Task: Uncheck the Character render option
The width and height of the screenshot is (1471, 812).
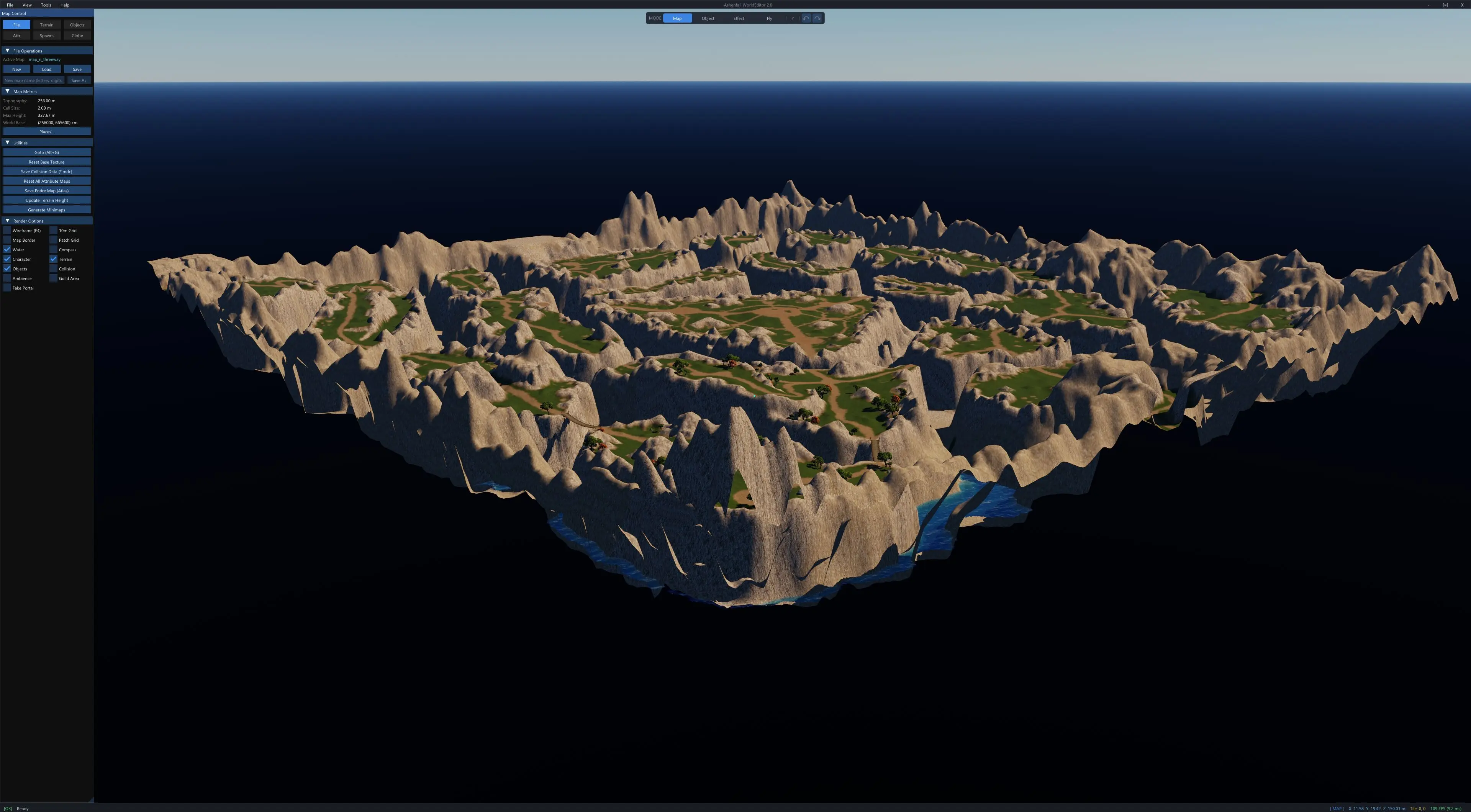Action: click(7, 259)
